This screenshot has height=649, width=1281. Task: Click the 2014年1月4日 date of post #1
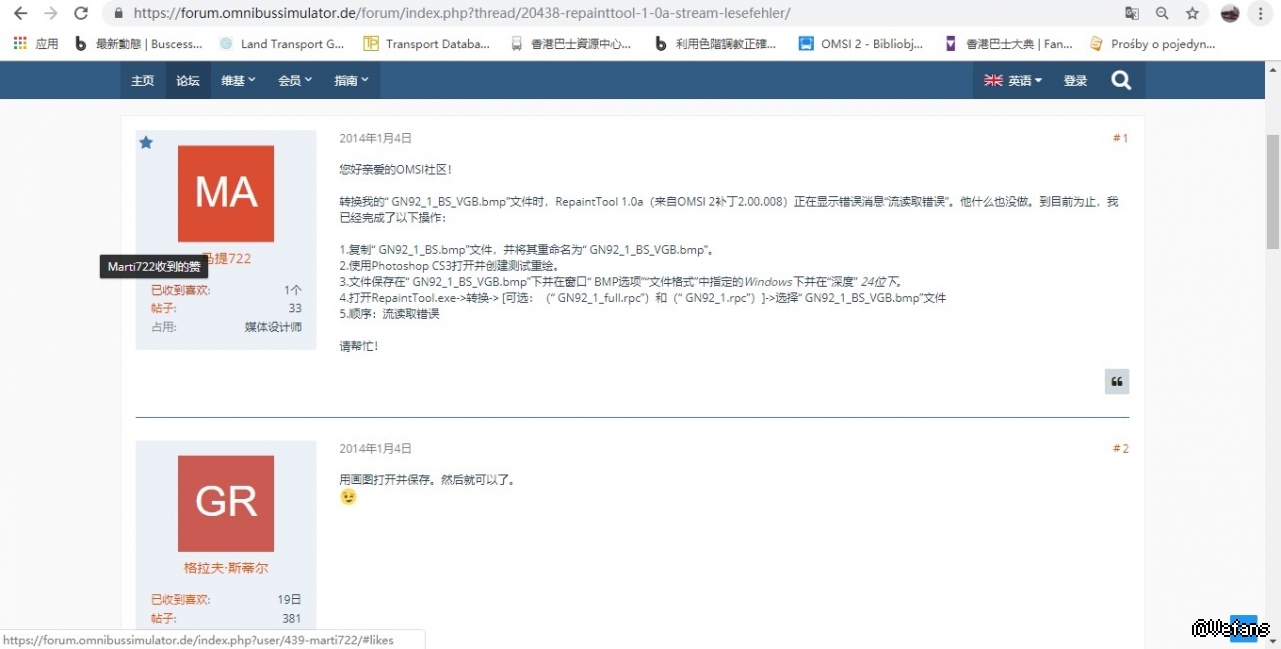pyautogui.click(x=375, y=138)
